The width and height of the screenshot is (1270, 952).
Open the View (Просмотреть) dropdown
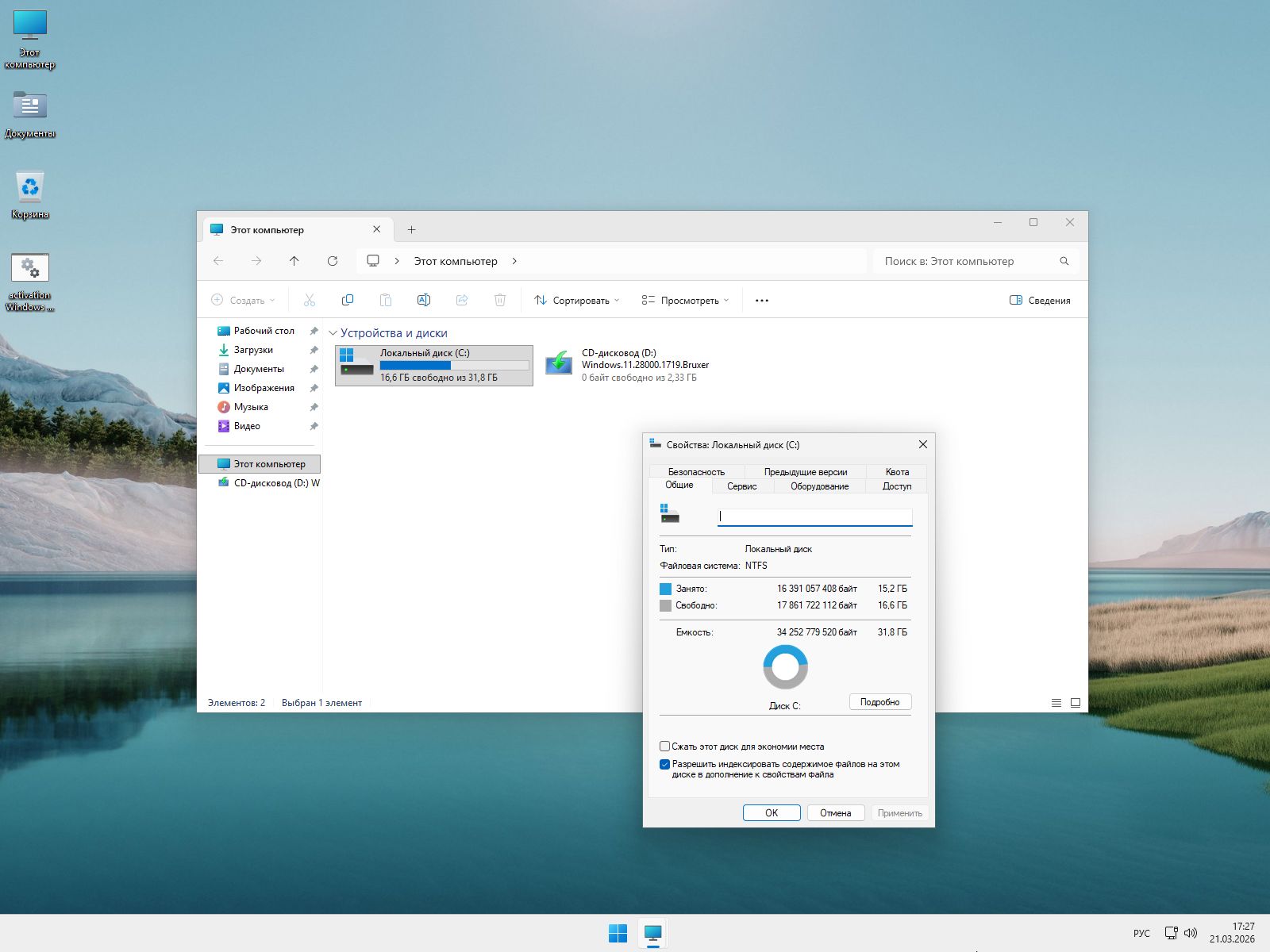pos(685,301)
